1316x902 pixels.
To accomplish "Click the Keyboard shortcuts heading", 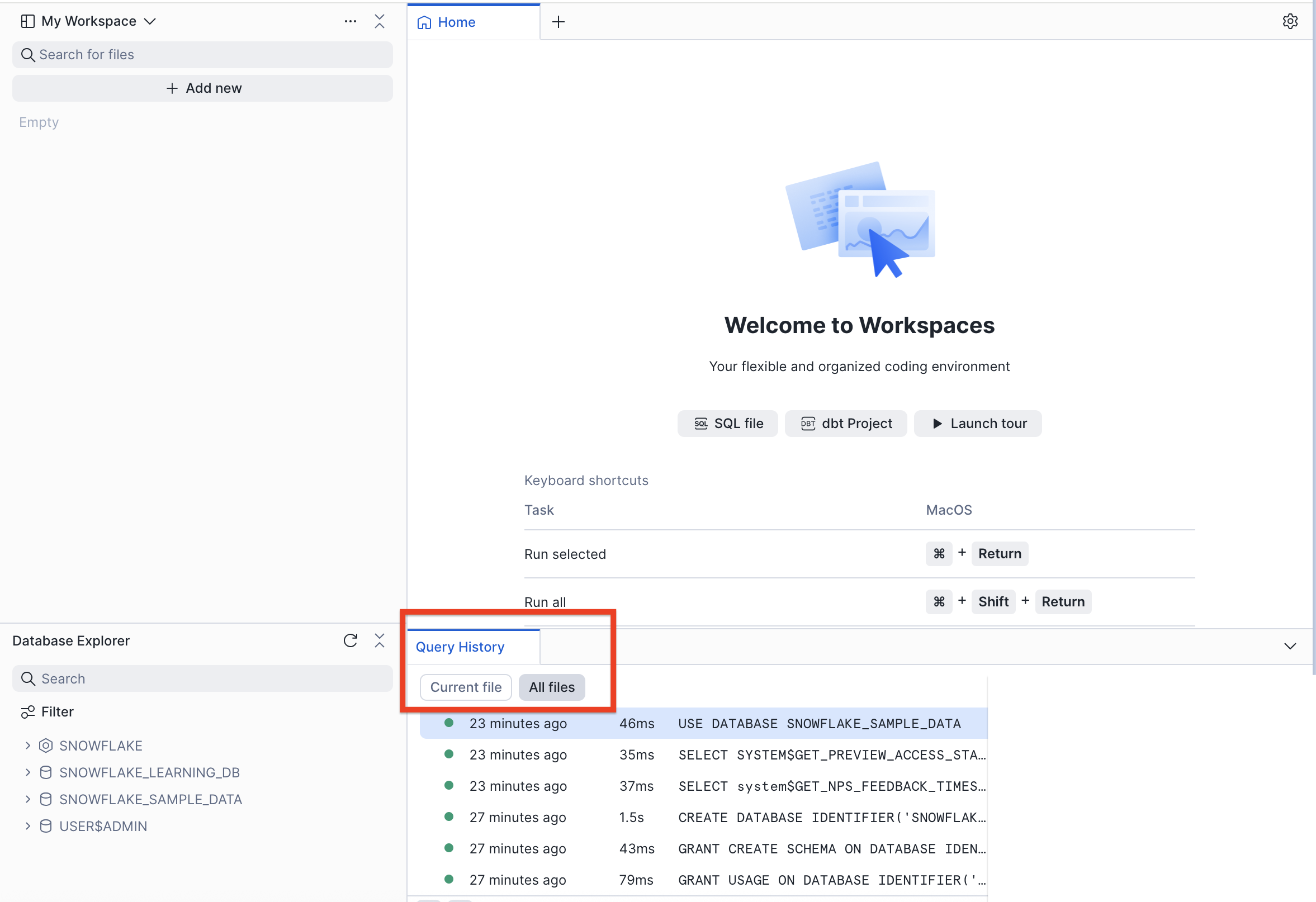I will (586, 480).
